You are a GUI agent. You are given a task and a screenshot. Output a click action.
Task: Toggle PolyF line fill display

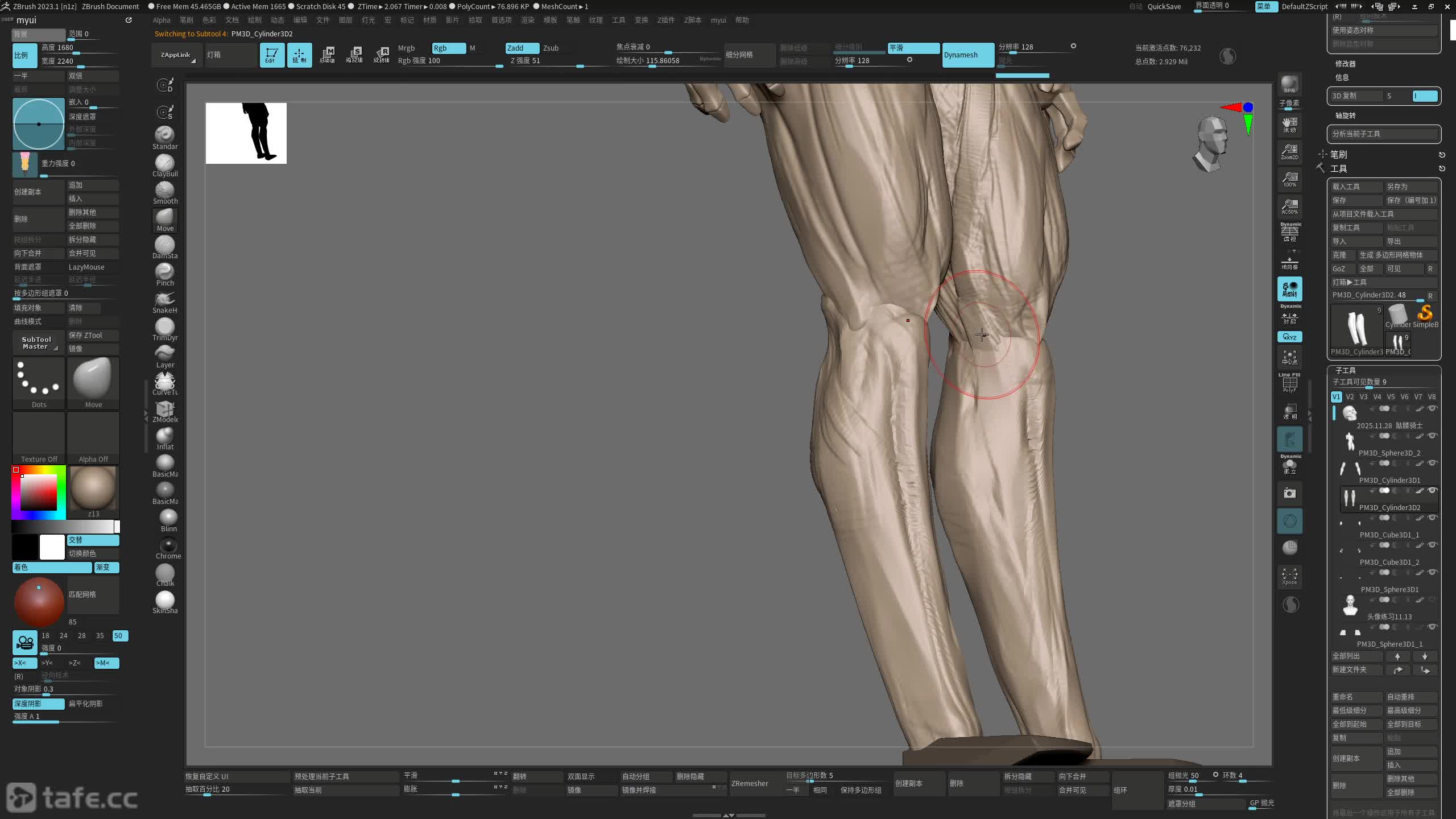(1289, 384)
